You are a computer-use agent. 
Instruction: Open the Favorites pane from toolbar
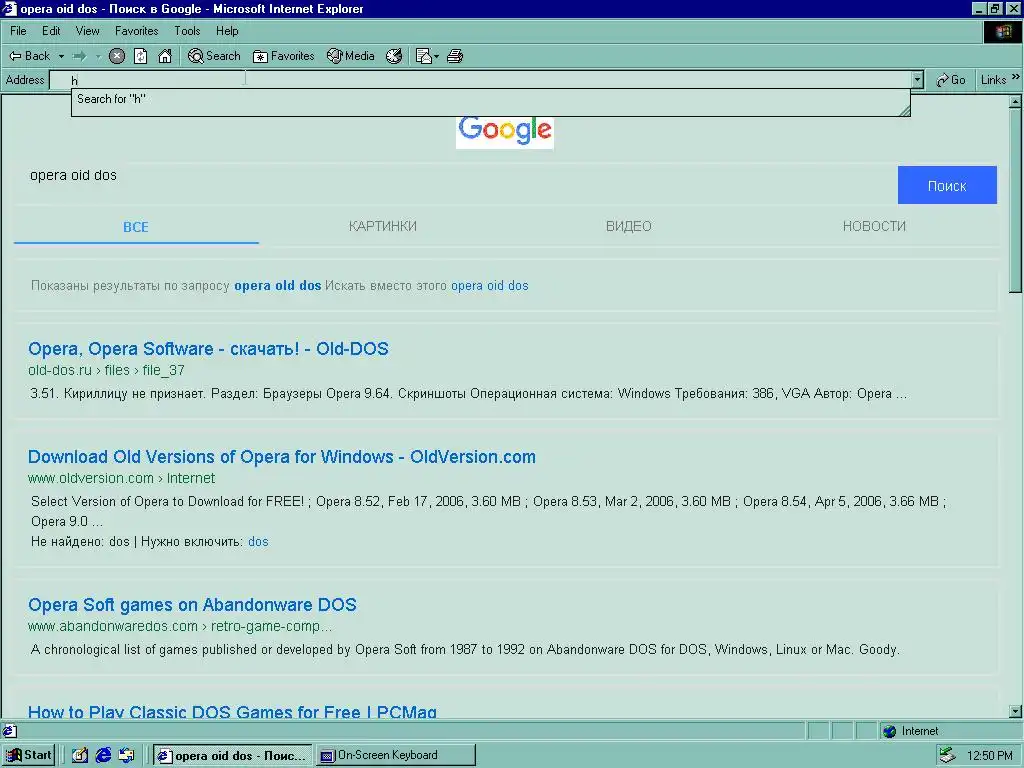[283, 56]
